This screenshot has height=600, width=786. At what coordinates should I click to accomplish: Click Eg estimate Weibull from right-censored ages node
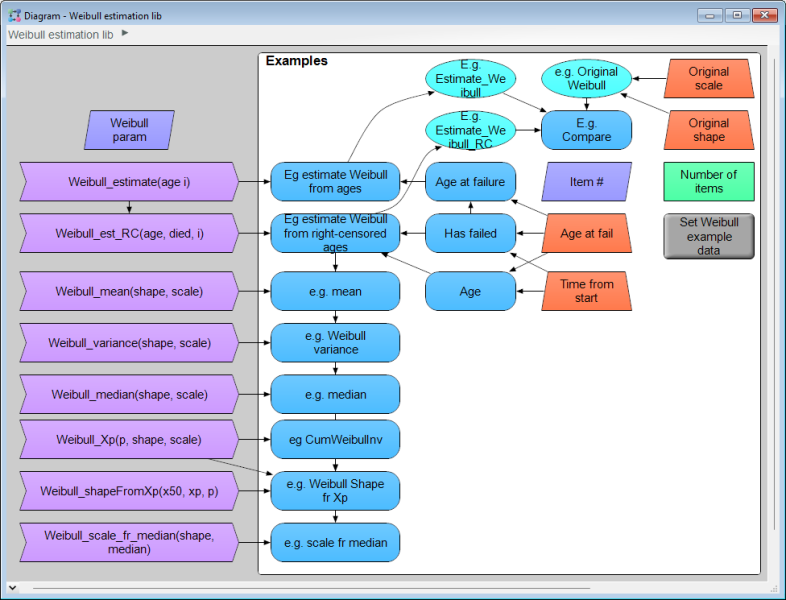[x=335, y=233]
